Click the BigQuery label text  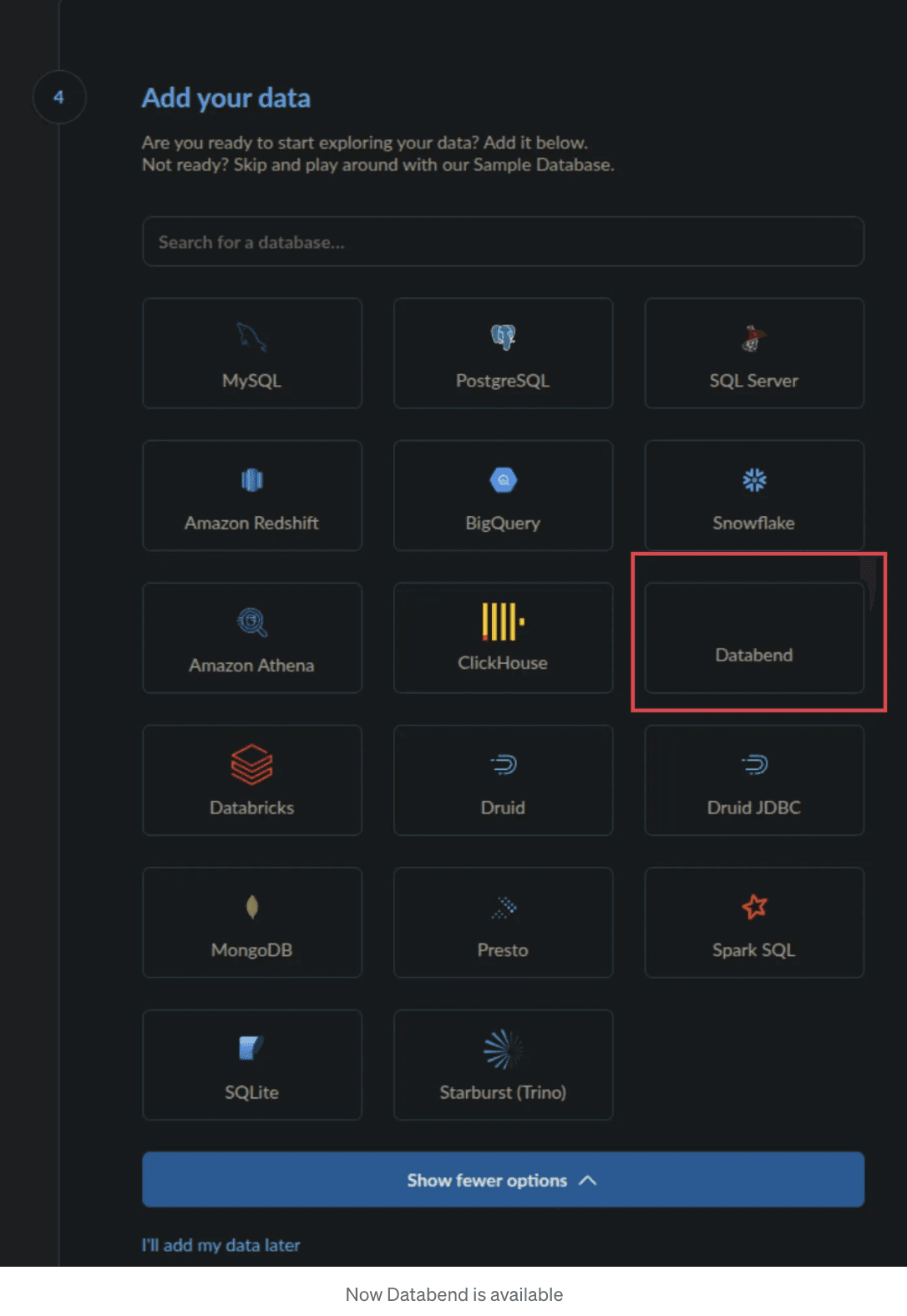coord(503,524)
